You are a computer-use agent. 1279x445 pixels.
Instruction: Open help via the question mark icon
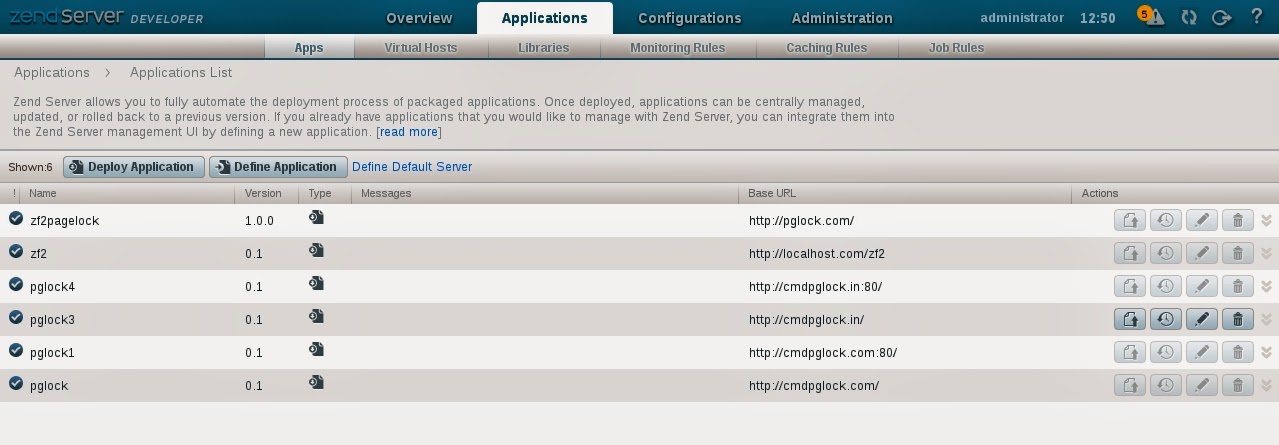1257,17
